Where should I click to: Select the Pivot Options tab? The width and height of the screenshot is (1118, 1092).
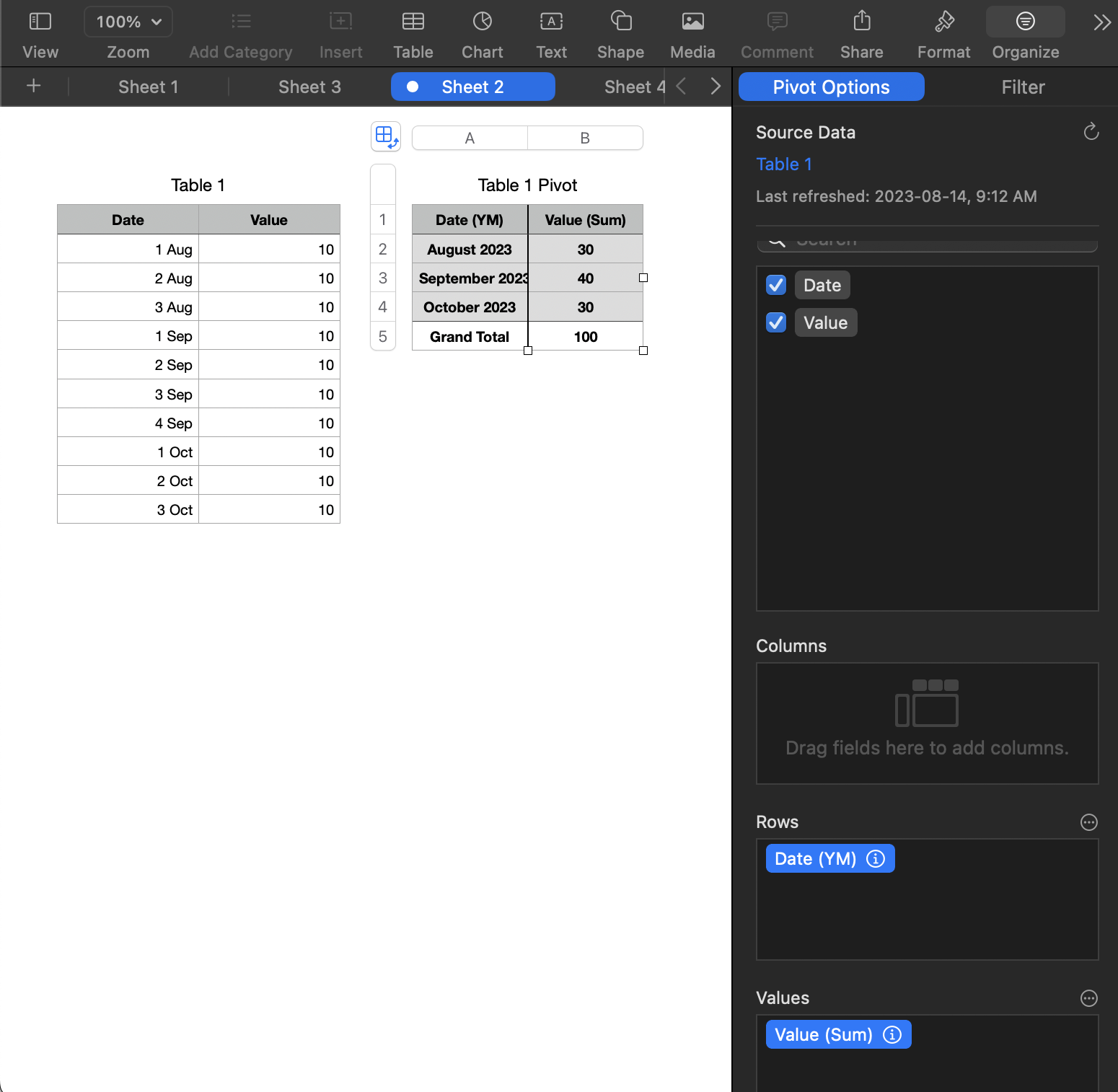tap(832, 87)
